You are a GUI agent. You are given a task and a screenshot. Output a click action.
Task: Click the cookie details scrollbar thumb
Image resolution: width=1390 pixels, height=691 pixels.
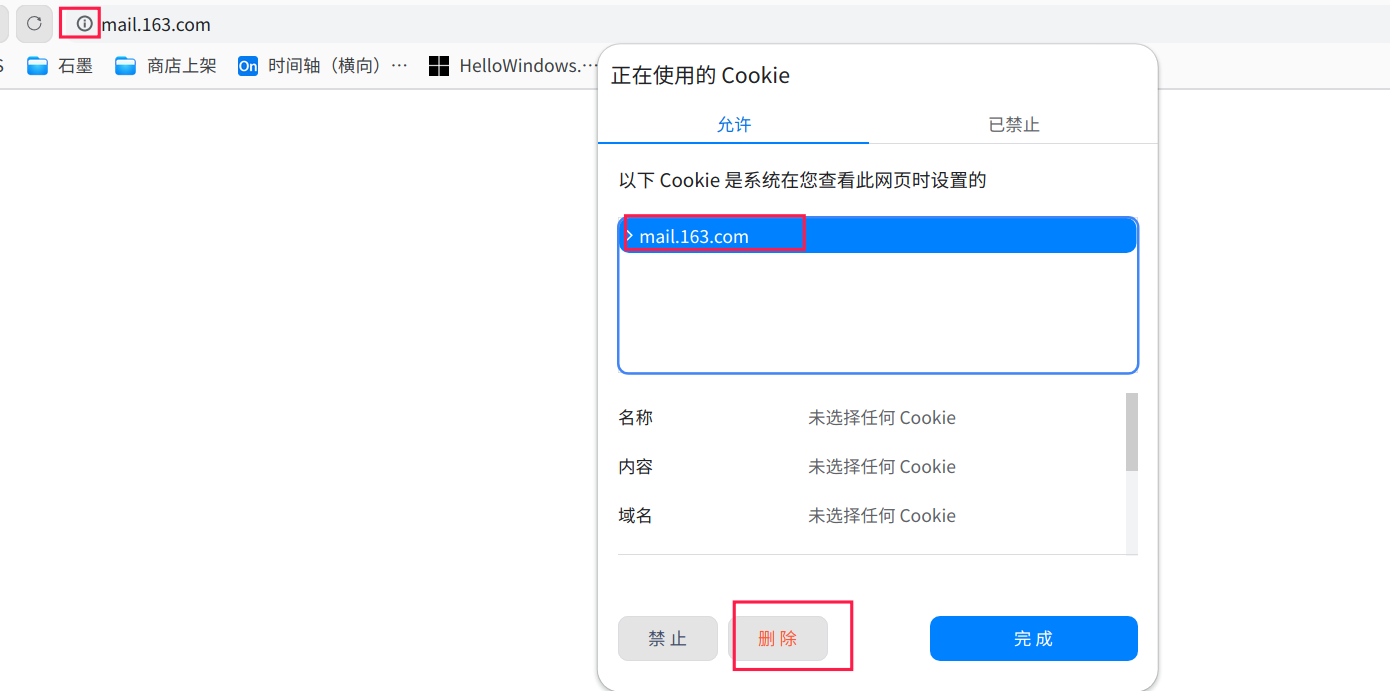pos(1132,432)
